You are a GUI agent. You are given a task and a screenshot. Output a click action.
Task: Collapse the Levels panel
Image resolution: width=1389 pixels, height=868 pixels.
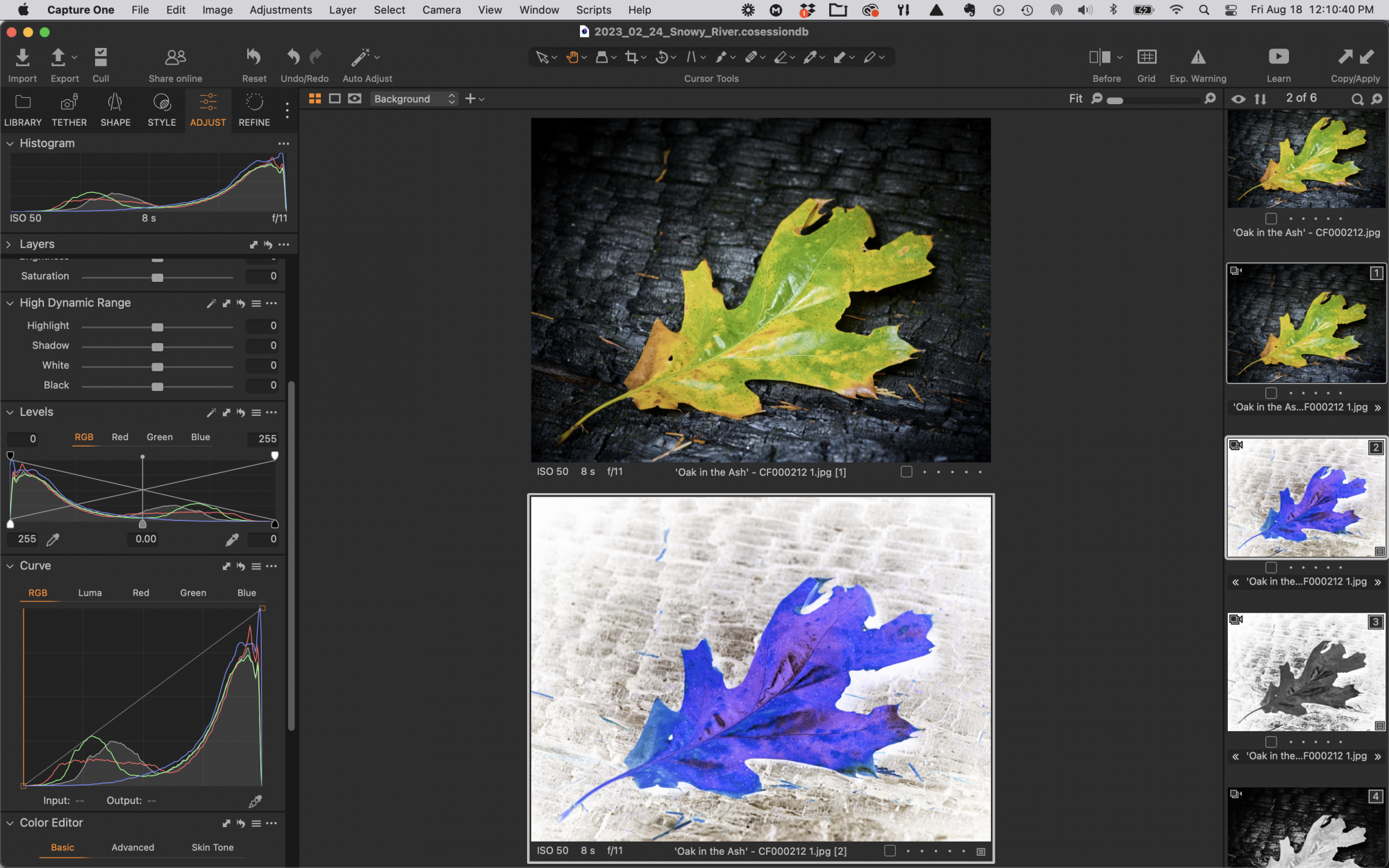point(10,412)
